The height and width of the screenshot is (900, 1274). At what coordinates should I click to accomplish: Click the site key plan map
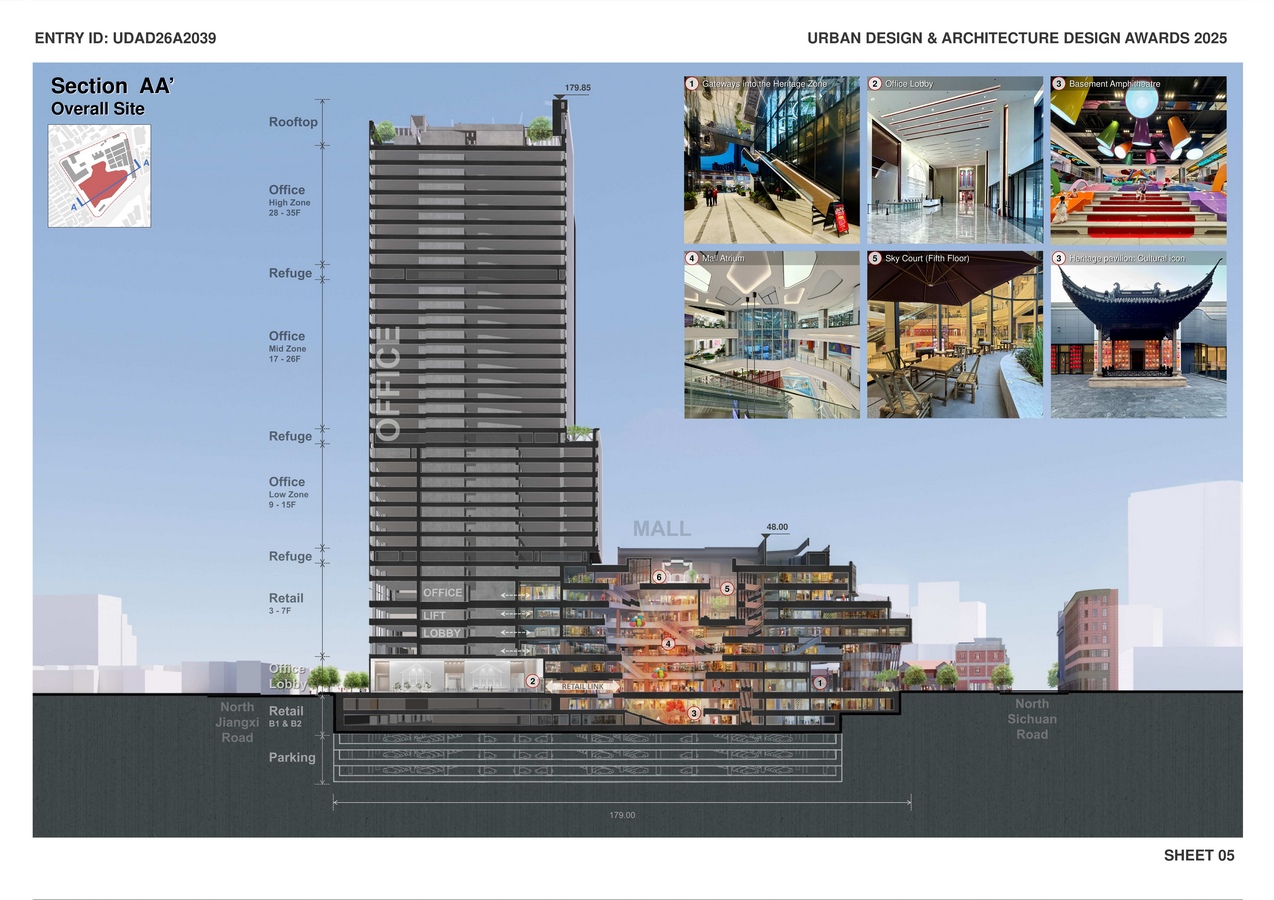[x=99, y=175]
